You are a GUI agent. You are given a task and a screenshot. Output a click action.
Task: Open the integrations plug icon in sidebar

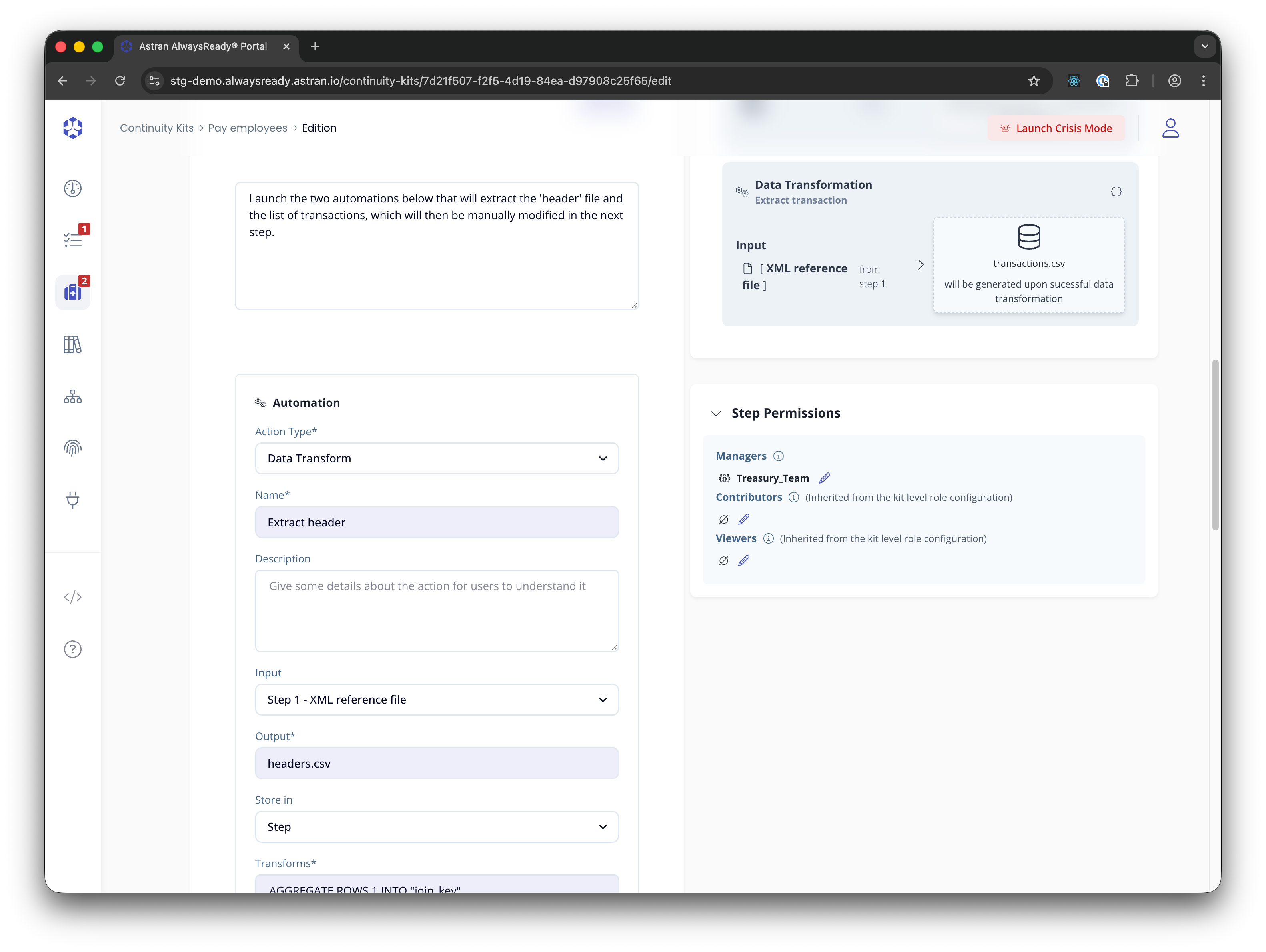pyautogui.click(x=73, y=500)
